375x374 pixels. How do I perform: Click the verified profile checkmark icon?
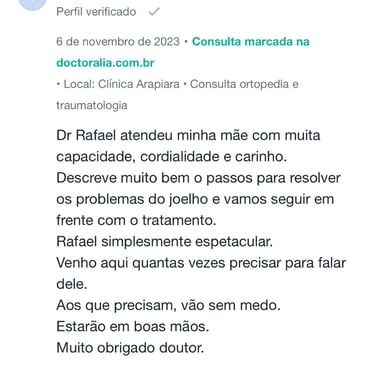pyautogui.click(x=154, y=12)
